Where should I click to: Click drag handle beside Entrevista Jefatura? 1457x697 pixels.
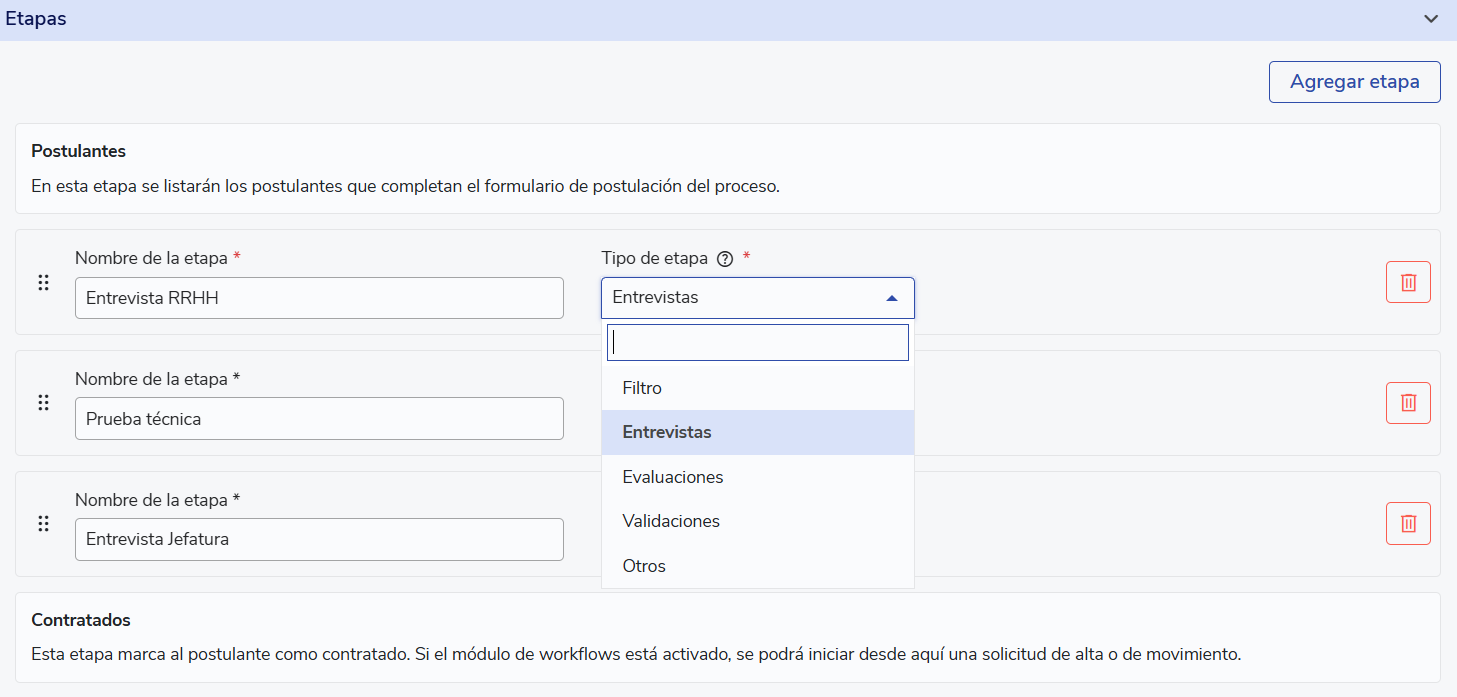point(43,523)
